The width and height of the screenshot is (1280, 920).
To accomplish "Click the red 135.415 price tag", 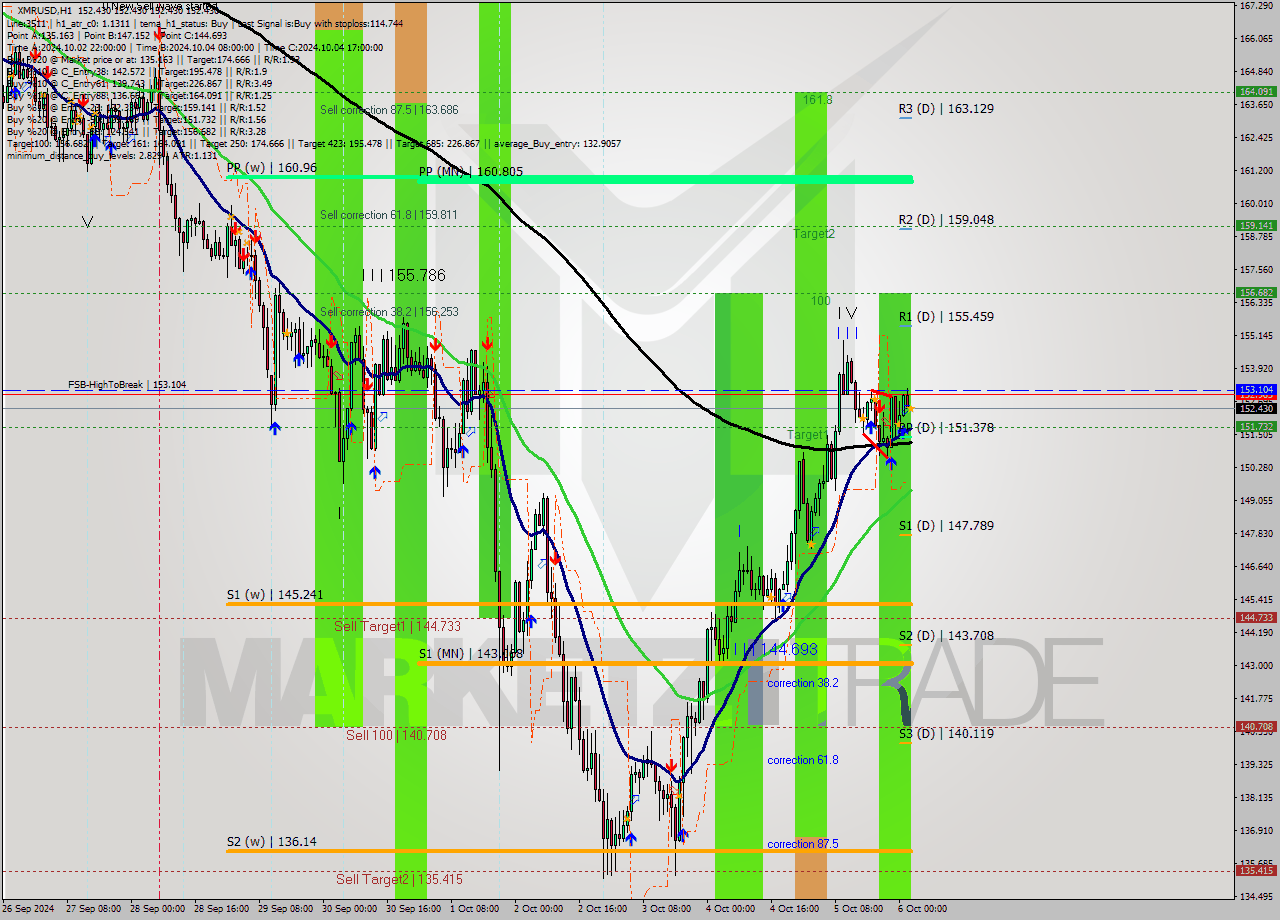I will point(1256,870).
